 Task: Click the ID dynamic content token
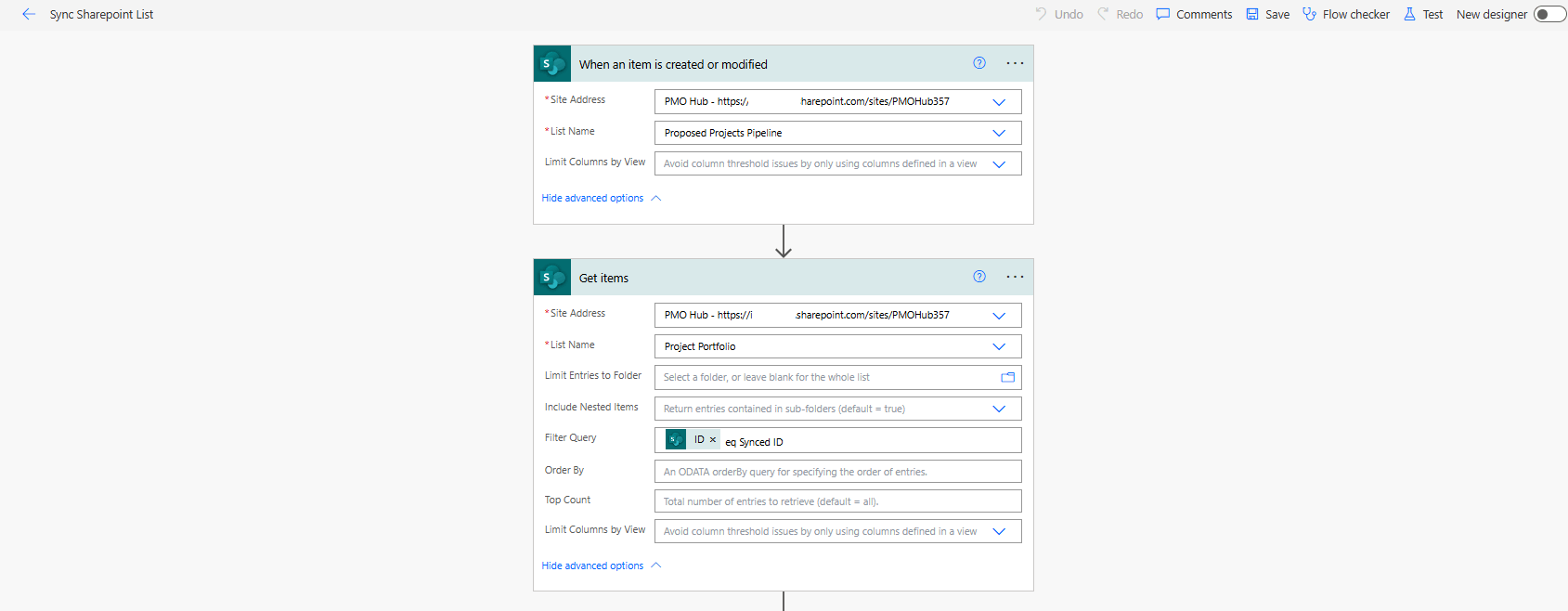point(693,440)
